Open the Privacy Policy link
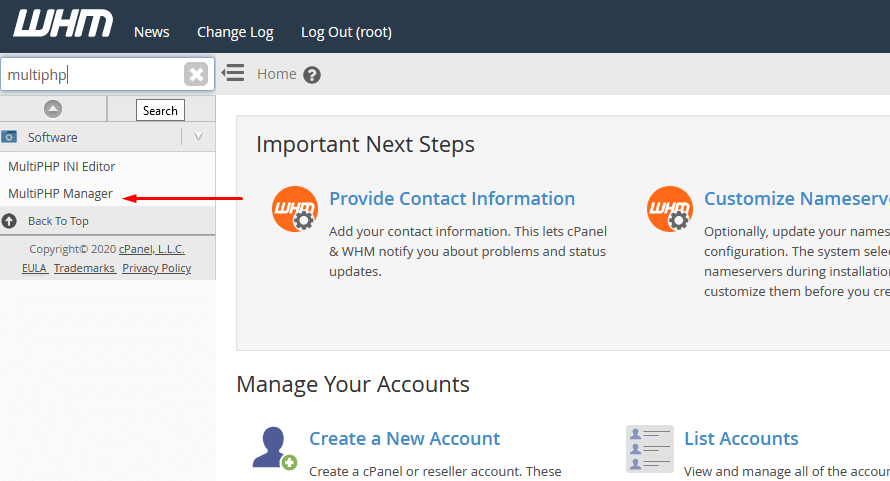 pos(157,268)
